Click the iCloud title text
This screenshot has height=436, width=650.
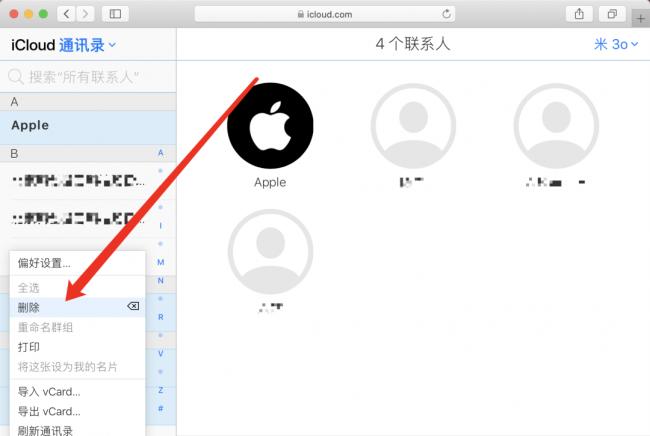[33, 45]
